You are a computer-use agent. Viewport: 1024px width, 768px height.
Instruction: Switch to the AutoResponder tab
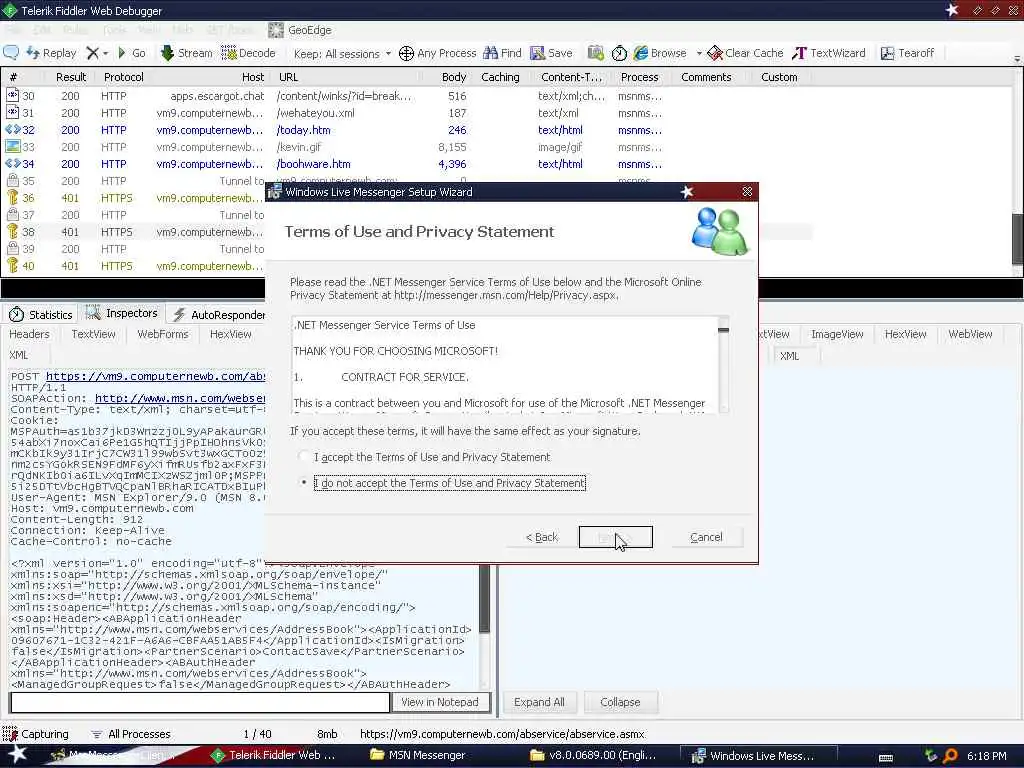(219, 315)
